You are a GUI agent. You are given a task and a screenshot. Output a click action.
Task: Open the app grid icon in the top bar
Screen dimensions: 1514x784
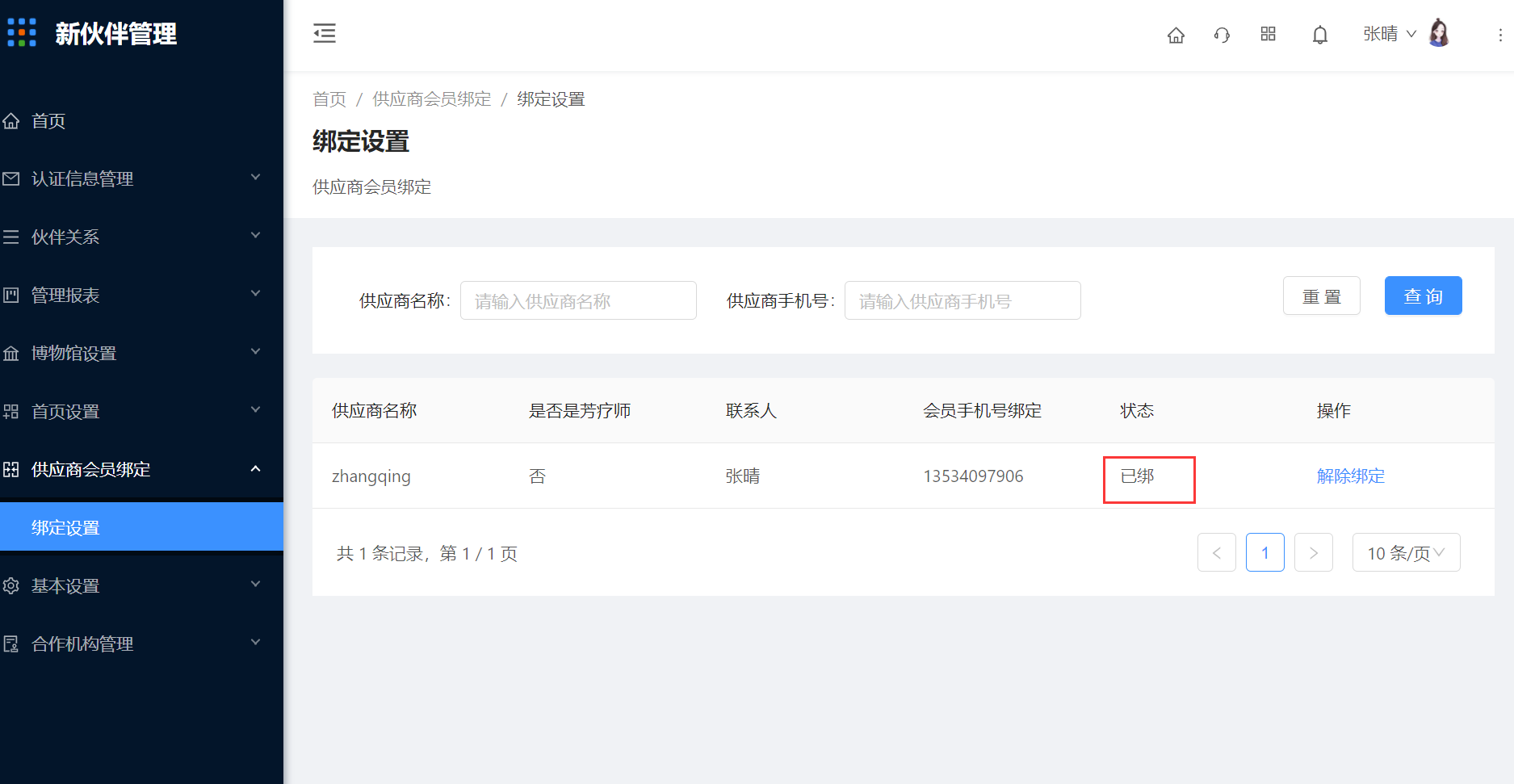pos(1268,34)
